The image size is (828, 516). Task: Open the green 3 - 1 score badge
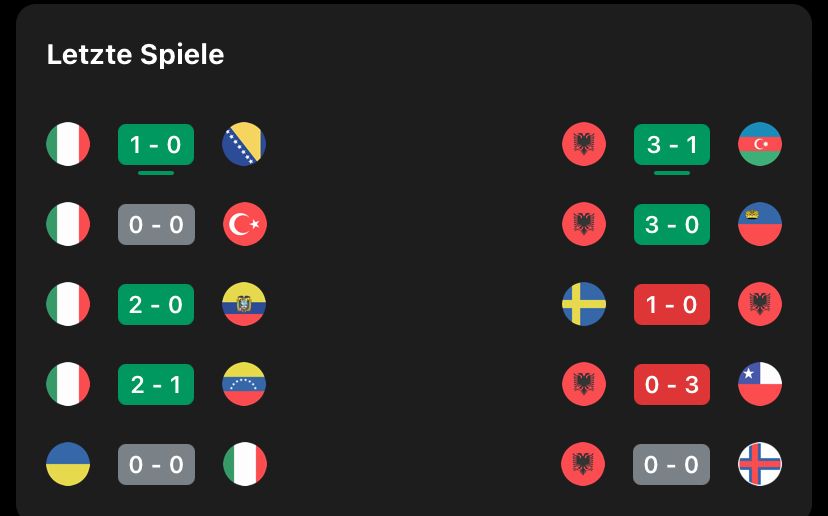[672, 144]
